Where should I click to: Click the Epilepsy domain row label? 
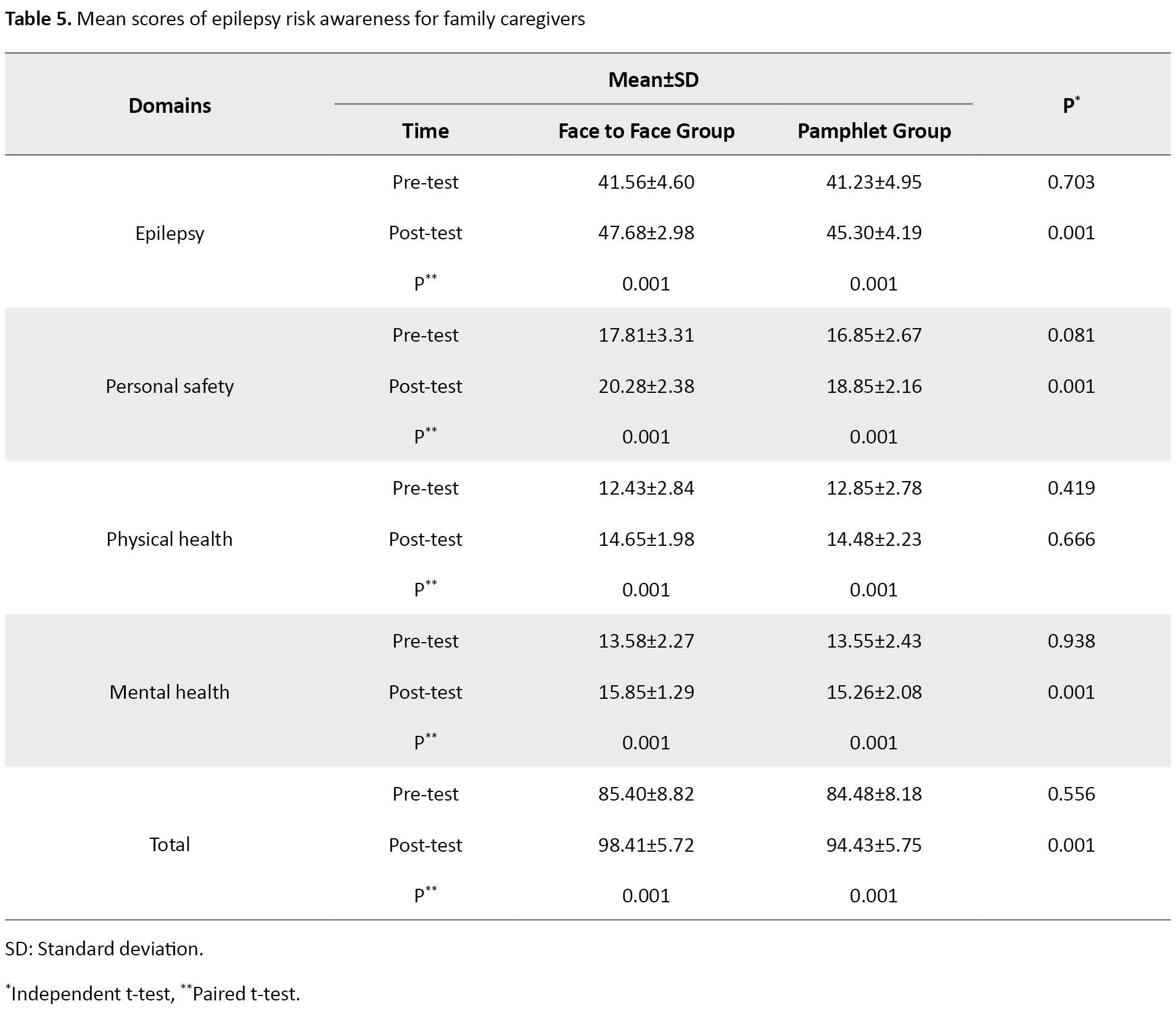170,233
